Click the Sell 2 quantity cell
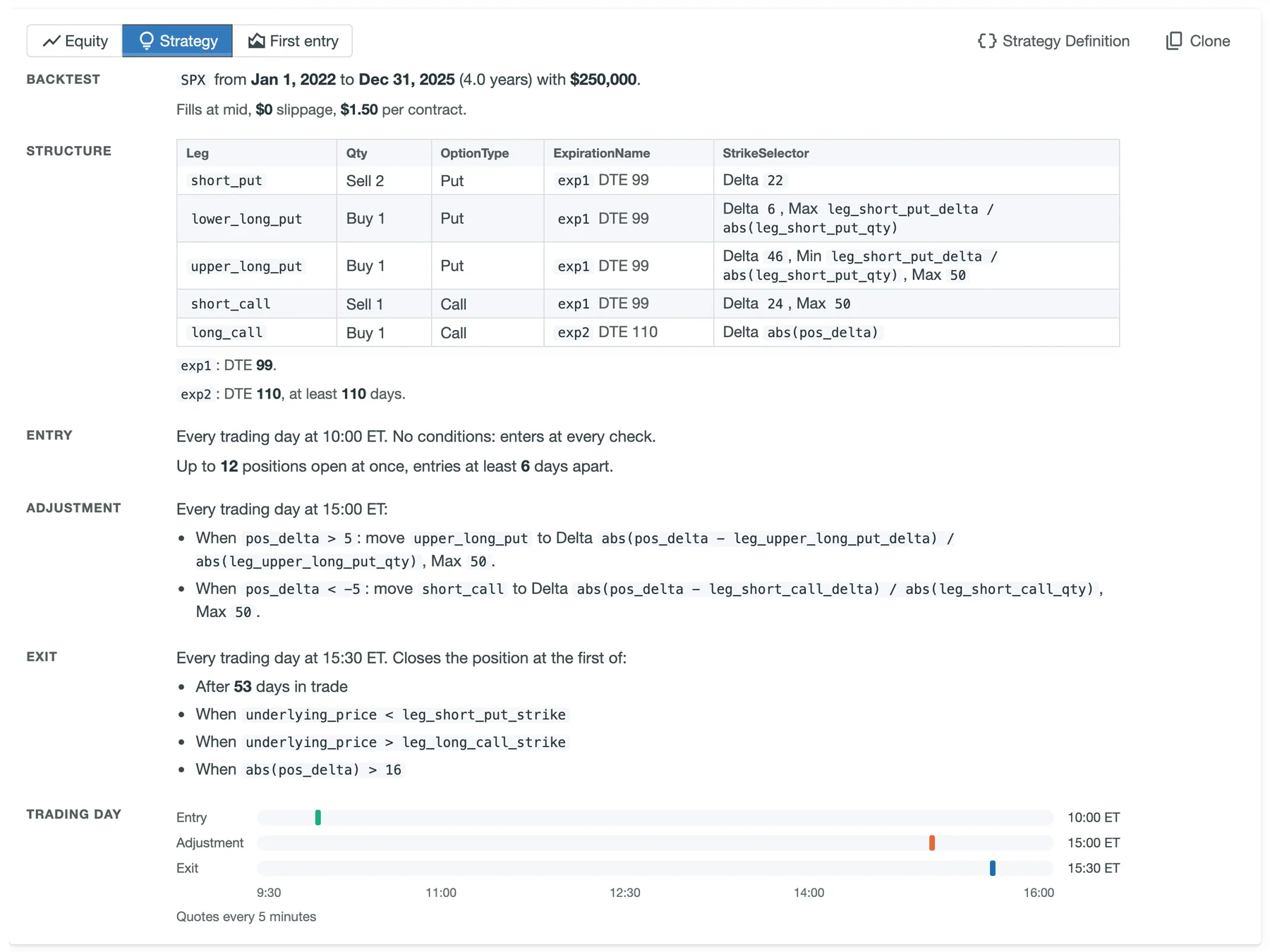 click(x=384, y=181)
